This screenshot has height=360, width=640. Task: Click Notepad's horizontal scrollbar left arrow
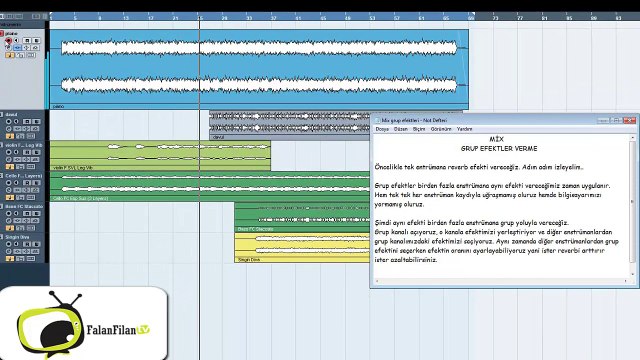tap(377, 281)
